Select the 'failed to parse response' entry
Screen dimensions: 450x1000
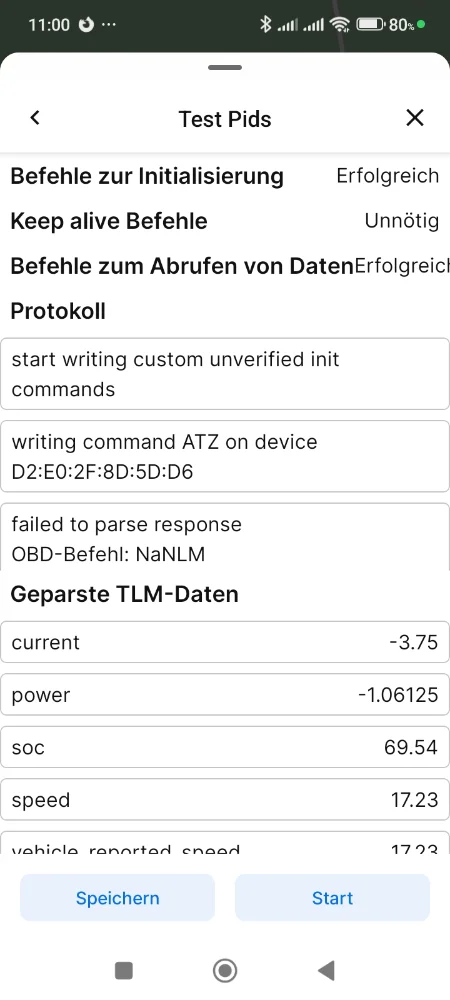click(225, 537)
